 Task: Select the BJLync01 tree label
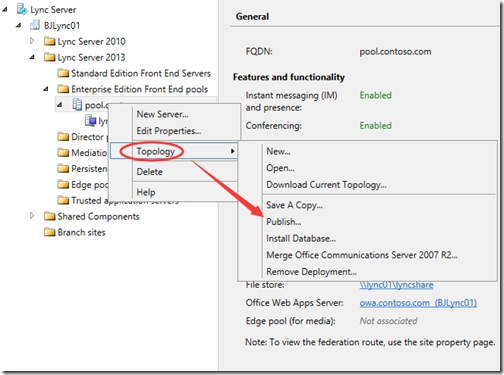(x=62, y=25)
